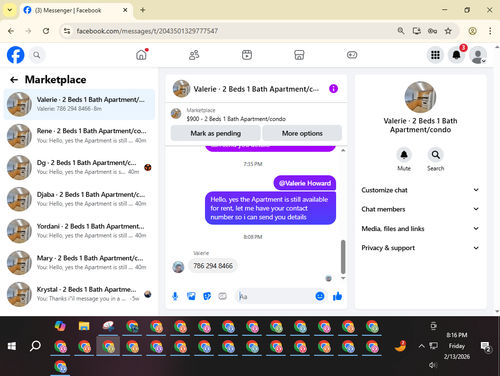Open conversation info purple icon

(333, 89)
